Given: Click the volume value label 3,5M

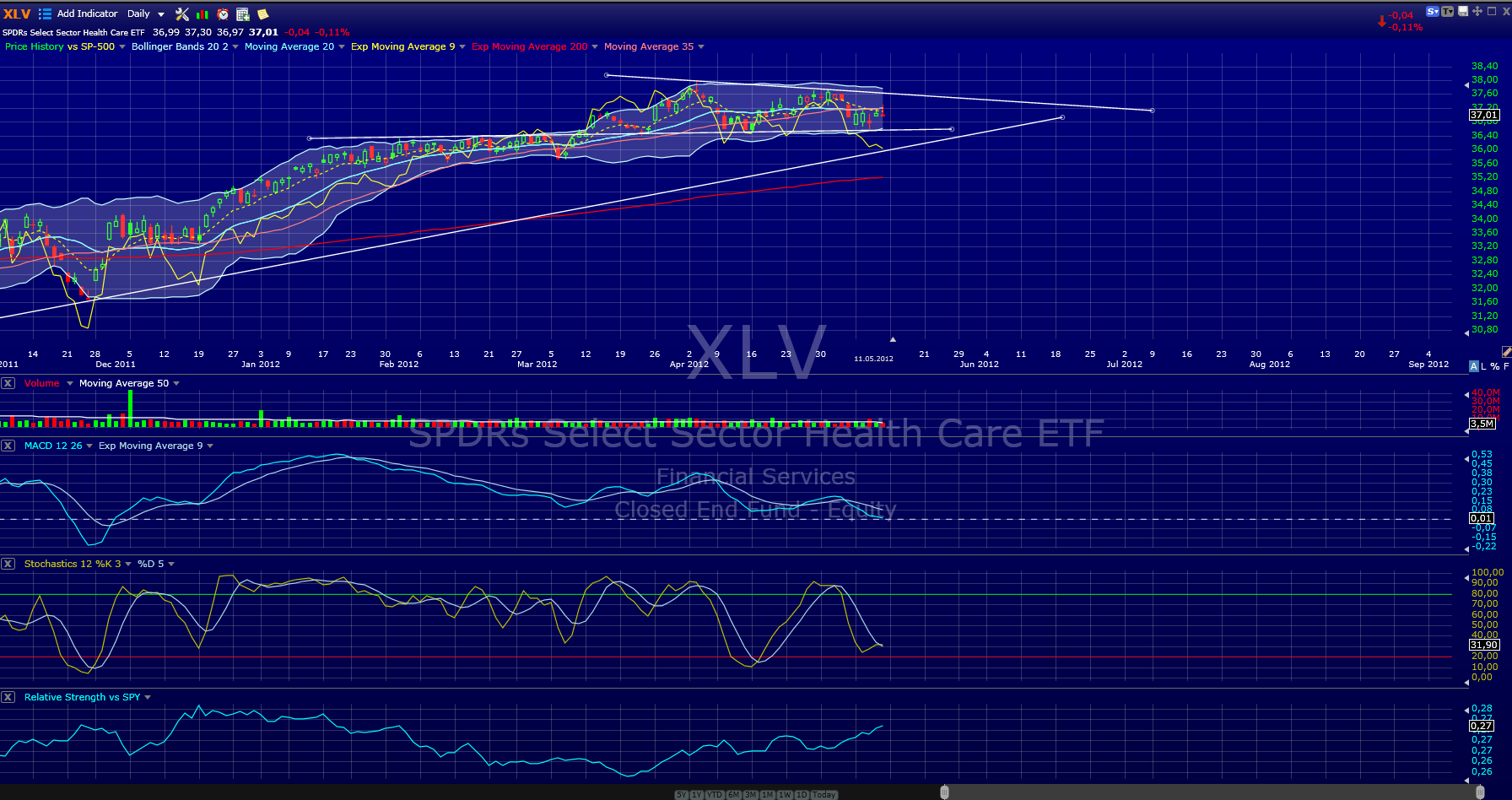Looking at the screenshot, I should [1482, 424].
